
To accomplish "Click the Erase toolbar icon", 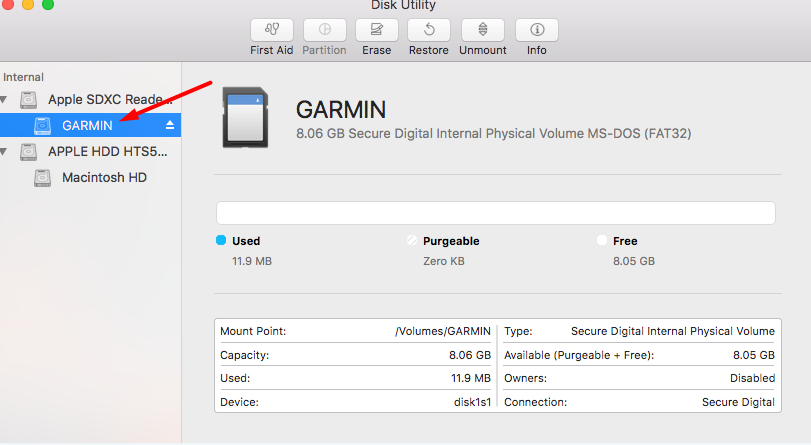I will [x=377, y=30].
